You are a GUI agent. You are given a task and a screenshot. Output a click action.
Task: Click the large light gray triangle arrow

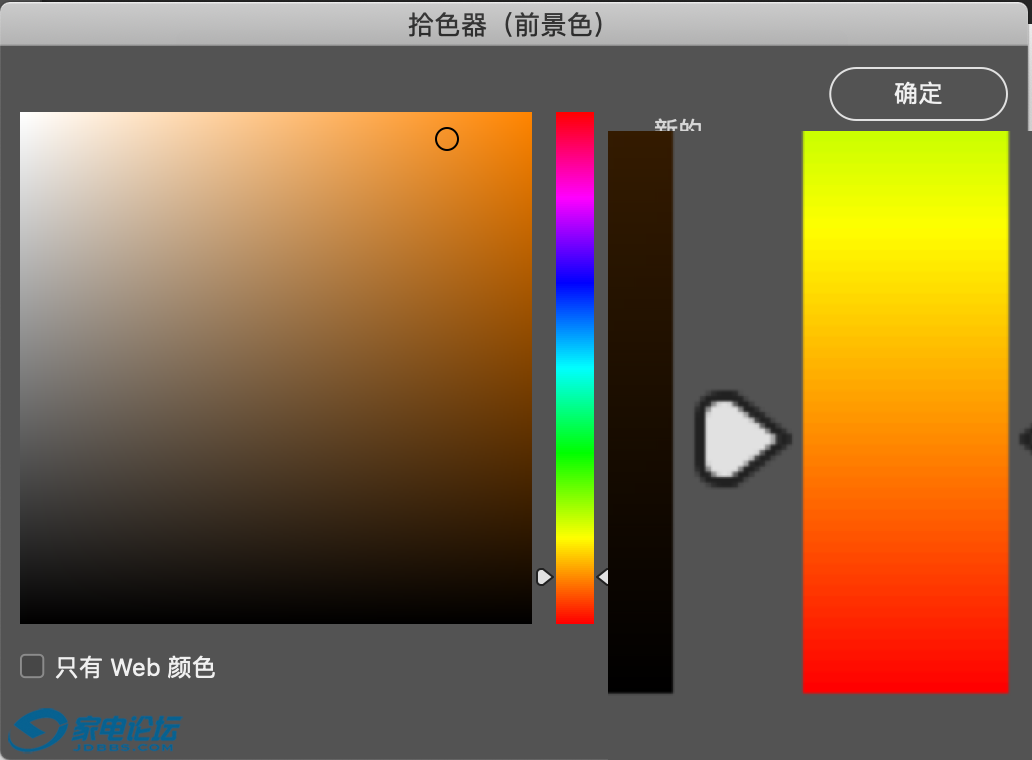coord(740,439)
